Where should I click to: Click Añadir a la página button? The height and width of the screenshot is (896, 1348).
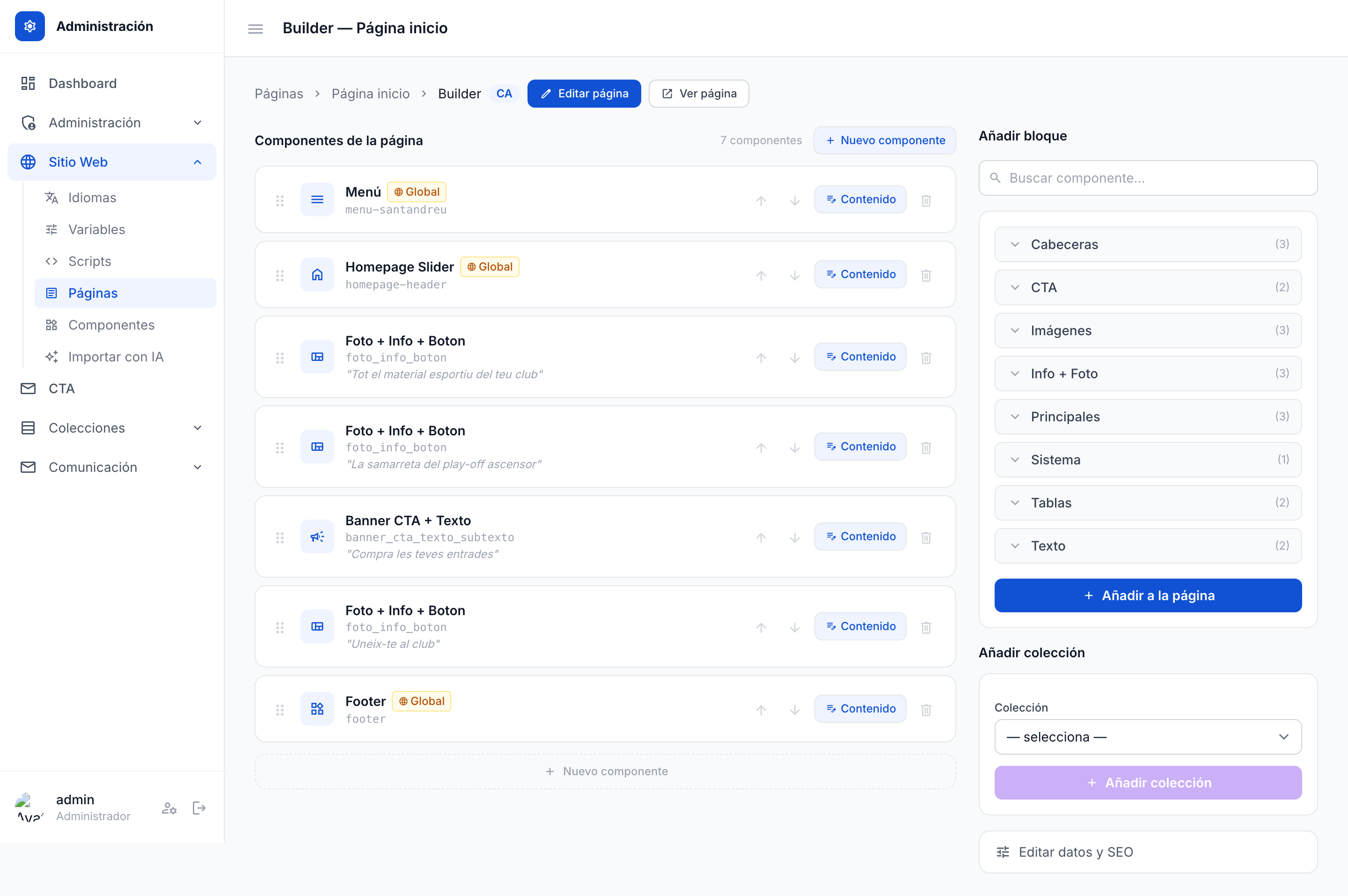pyautogui.click(x=1148, y=595)
